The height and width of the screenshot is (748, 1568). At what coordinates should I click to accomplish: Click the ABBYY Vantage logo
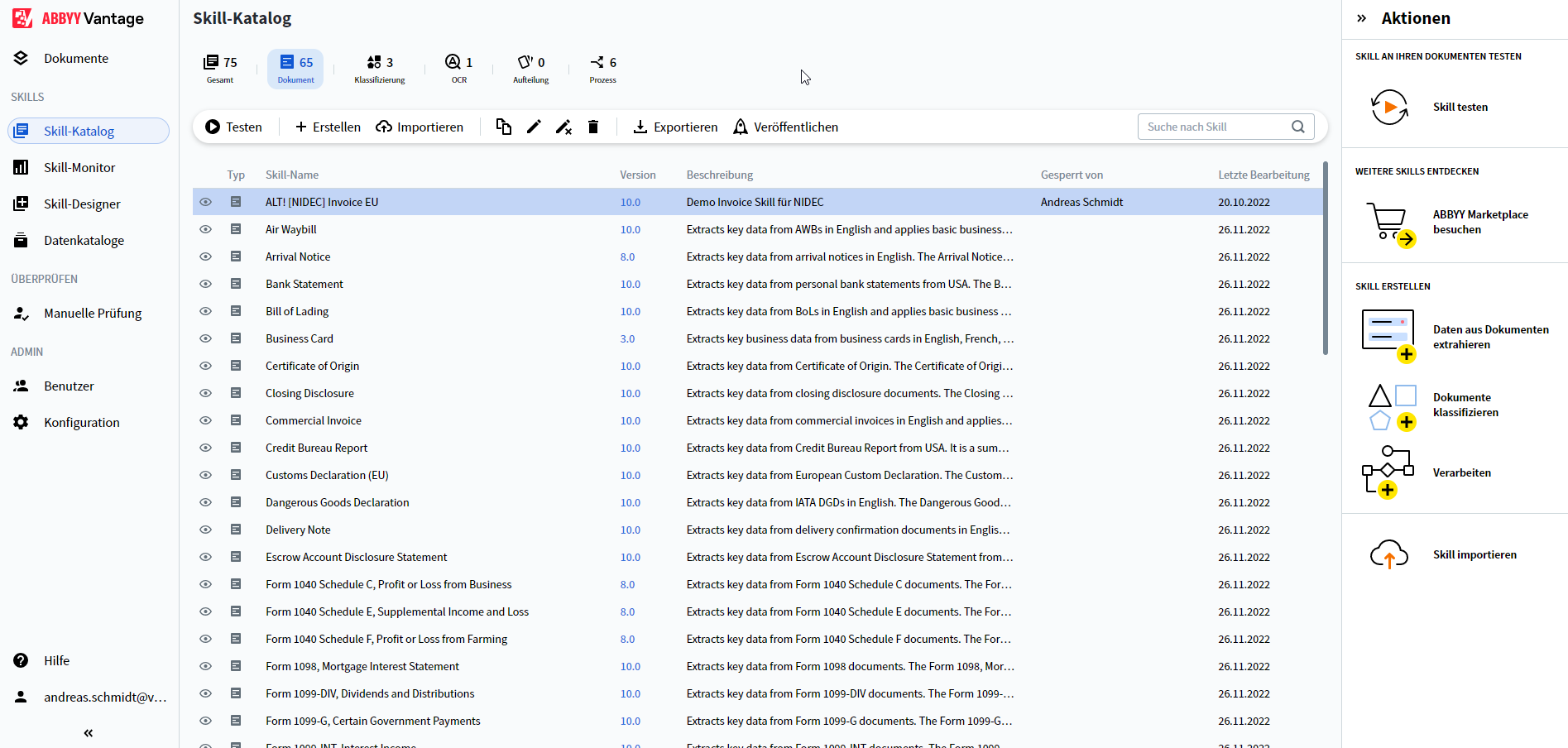[x=78, y=18]
